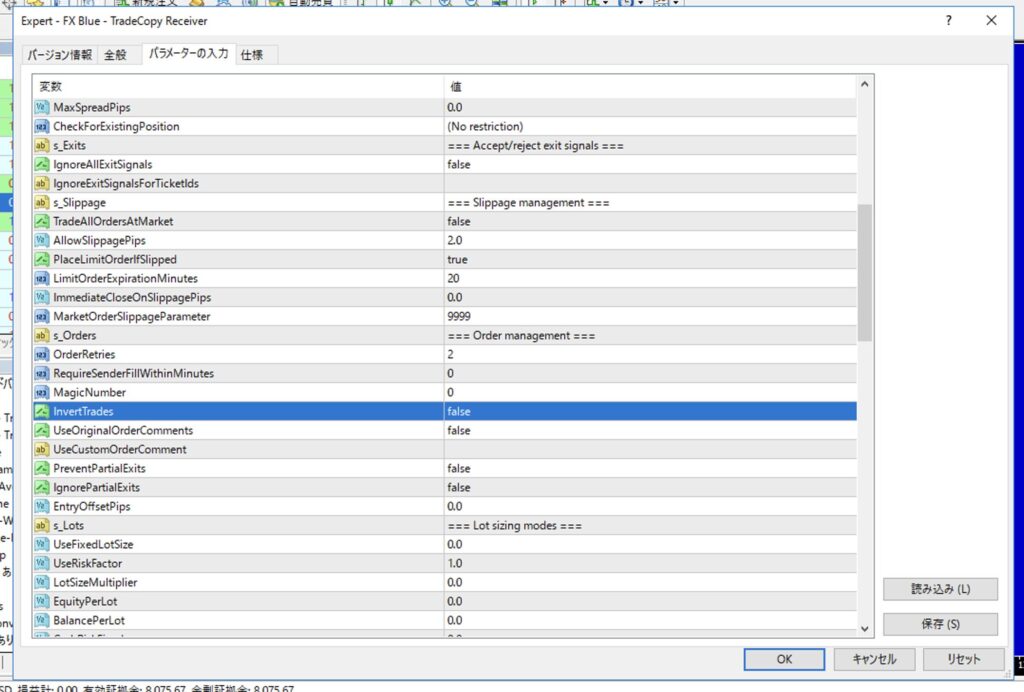Click the 読み込み (L) button
Viewport: 1024px width, 692px height.
tap(940, 589)
